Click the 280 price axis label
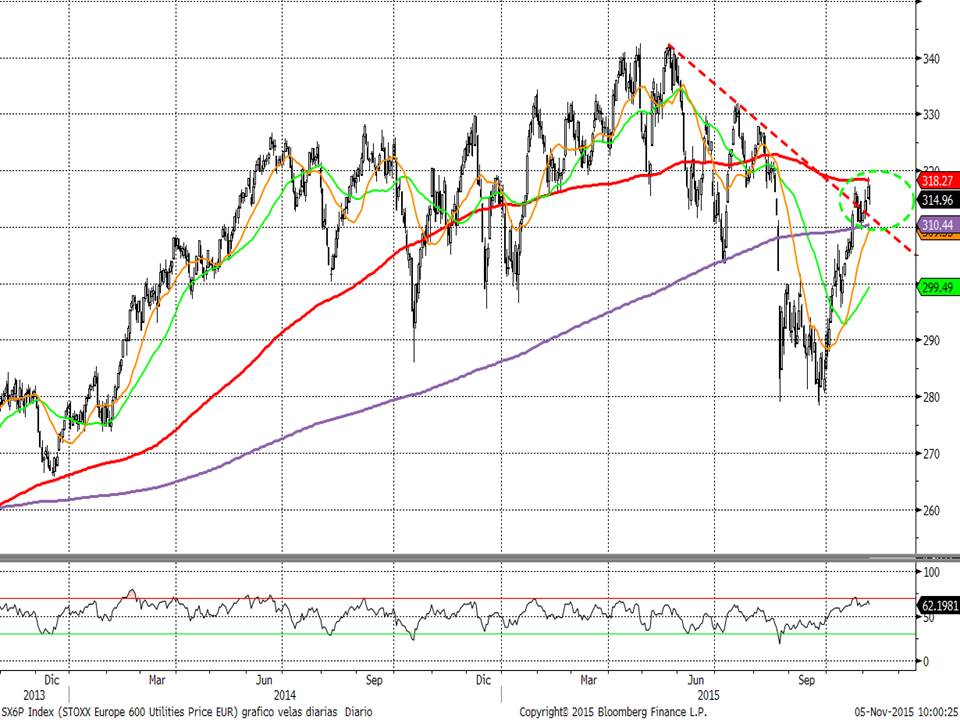The image size is (960, 720). point(931,397)
